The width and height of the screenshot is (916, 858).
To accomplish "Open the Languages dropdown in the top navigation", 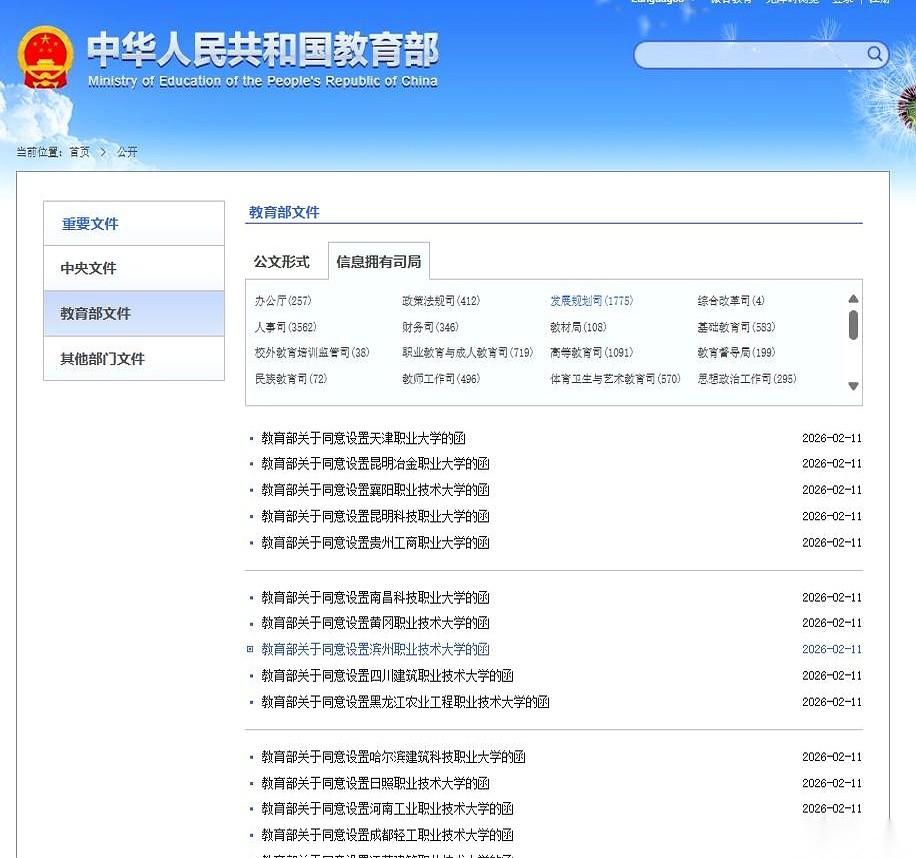I will click(x=657, y=3).
